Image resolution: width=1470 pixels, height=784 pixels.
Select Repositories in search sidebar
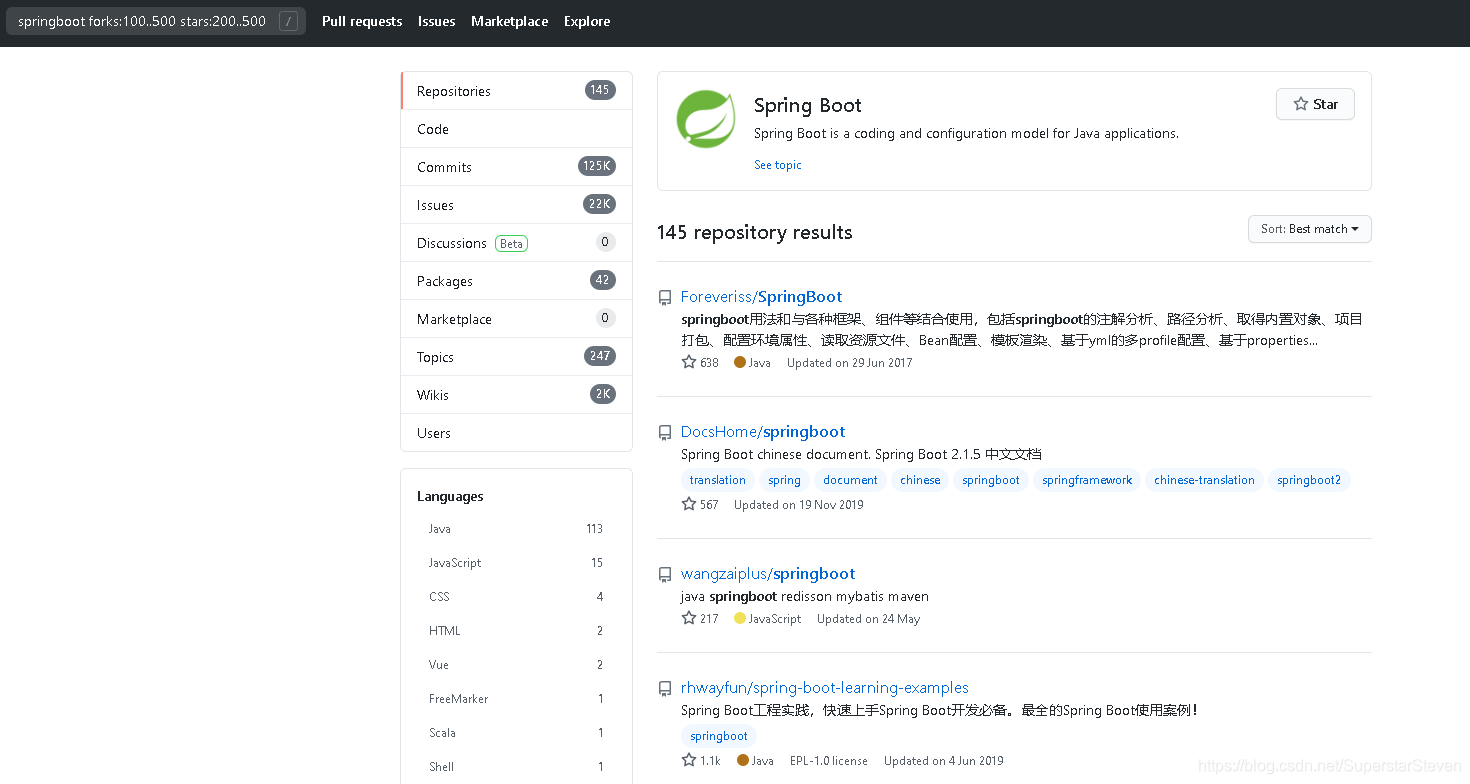tap(516, 91)
